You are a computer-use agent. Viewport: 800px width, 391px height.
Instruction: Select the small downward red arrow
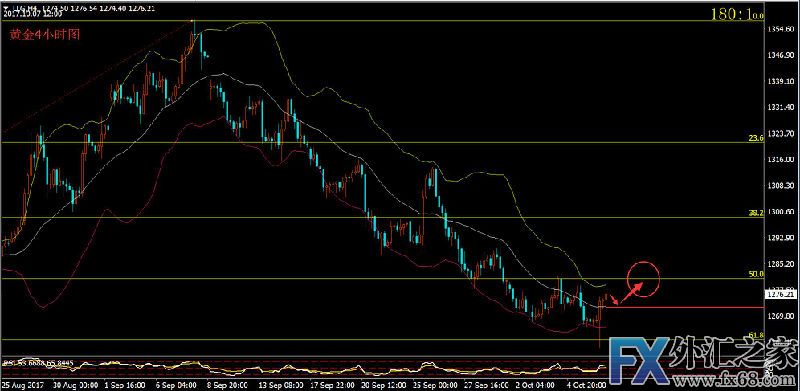pyautogui.click(x=614, y=300)
